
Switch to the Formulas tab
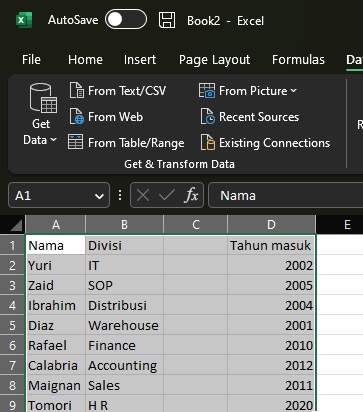(x=298, y=60)
